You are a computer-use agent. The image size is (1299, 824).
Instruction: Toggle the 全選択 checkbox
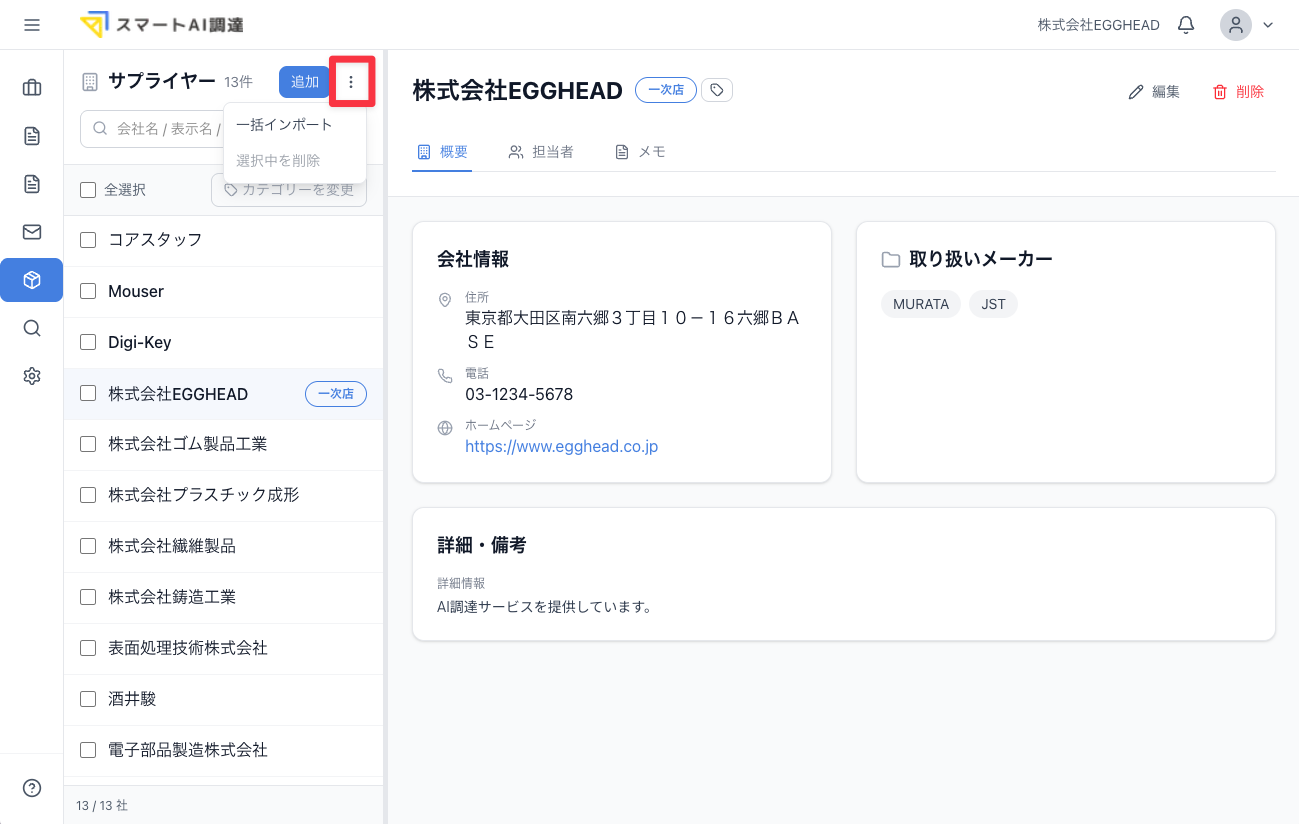[88, 190]
